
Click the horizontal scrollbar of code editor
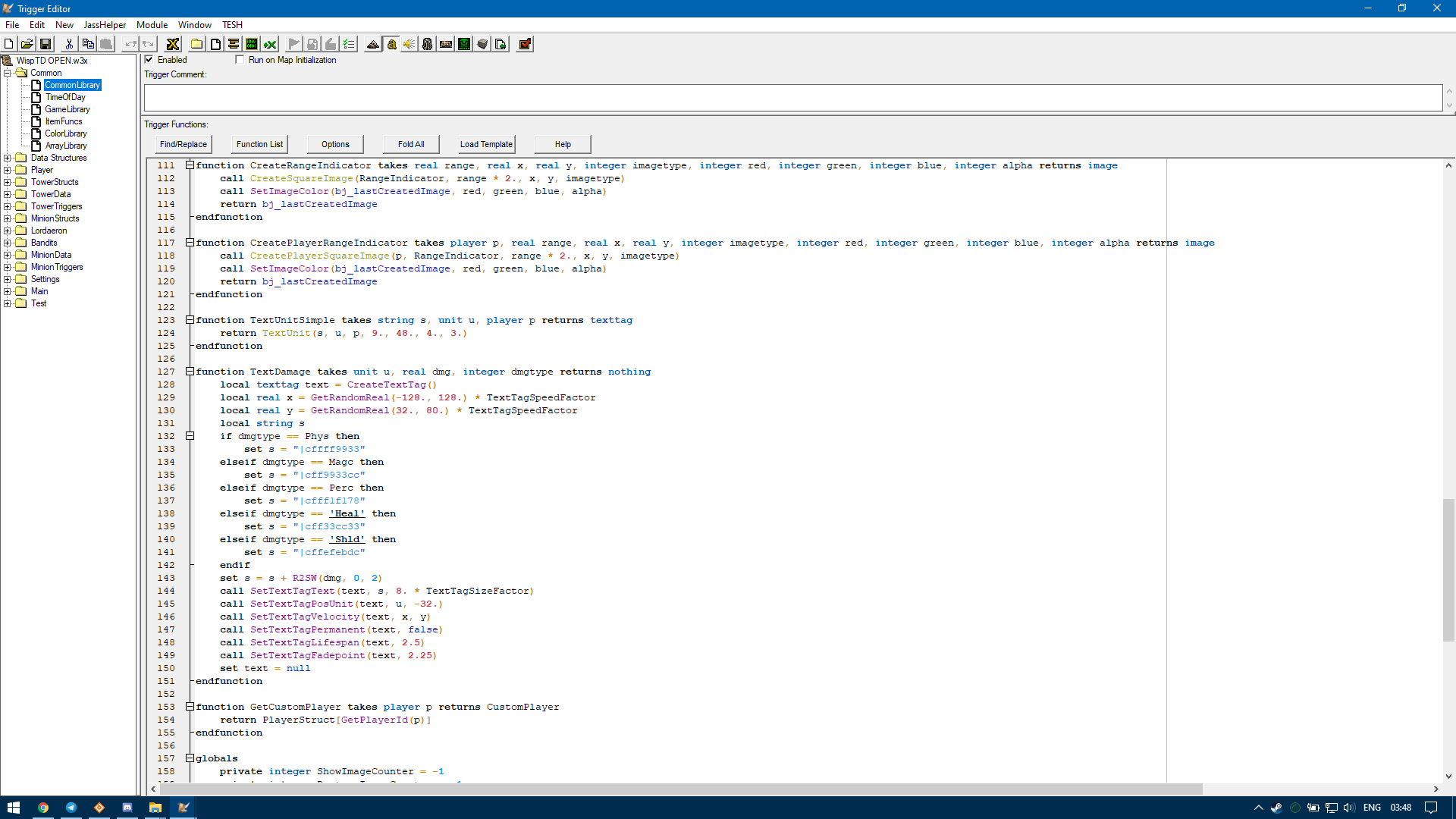pos(682,789)
